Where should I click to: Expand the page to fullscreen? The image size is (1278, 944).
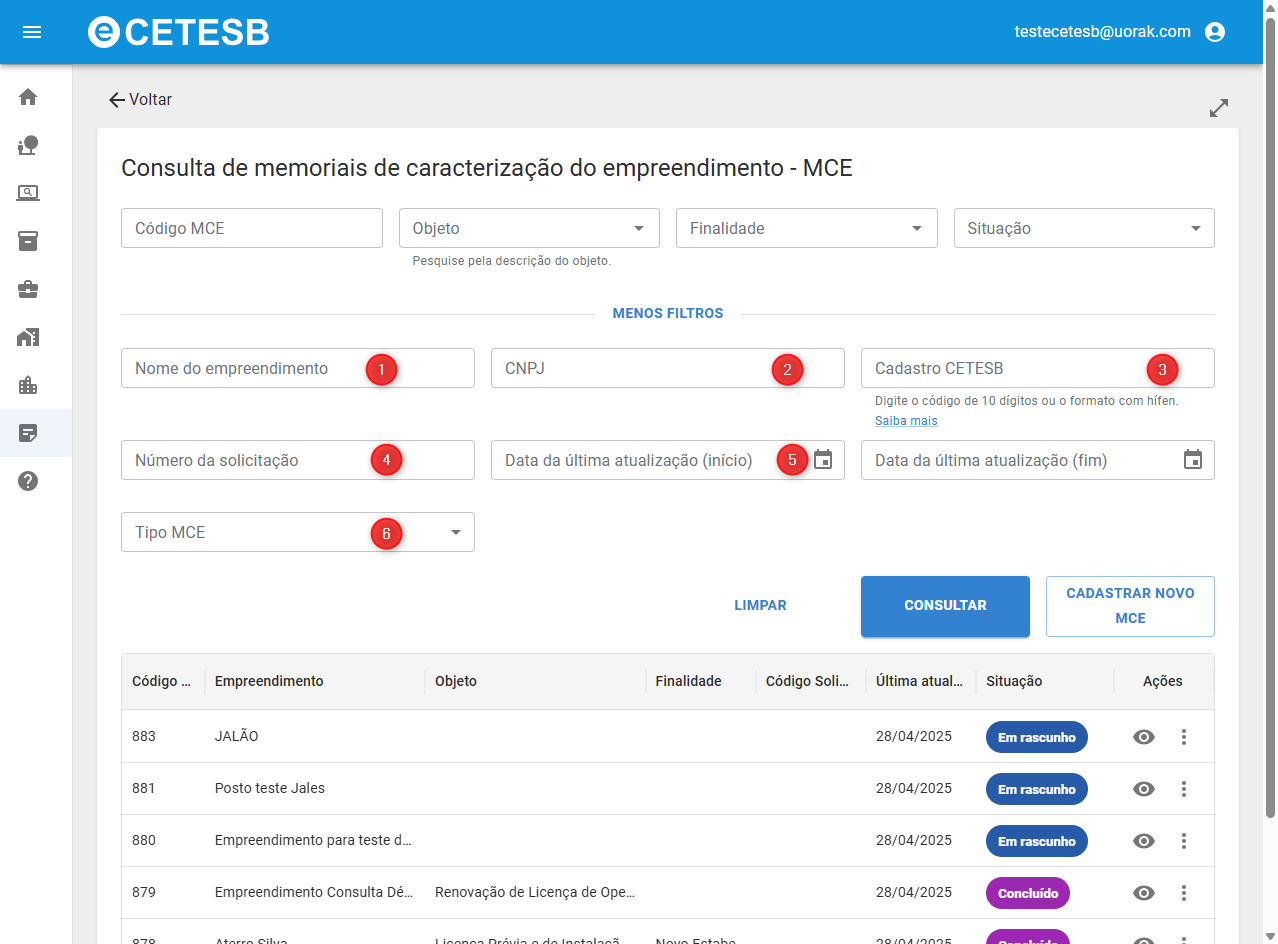(1218, 108)
